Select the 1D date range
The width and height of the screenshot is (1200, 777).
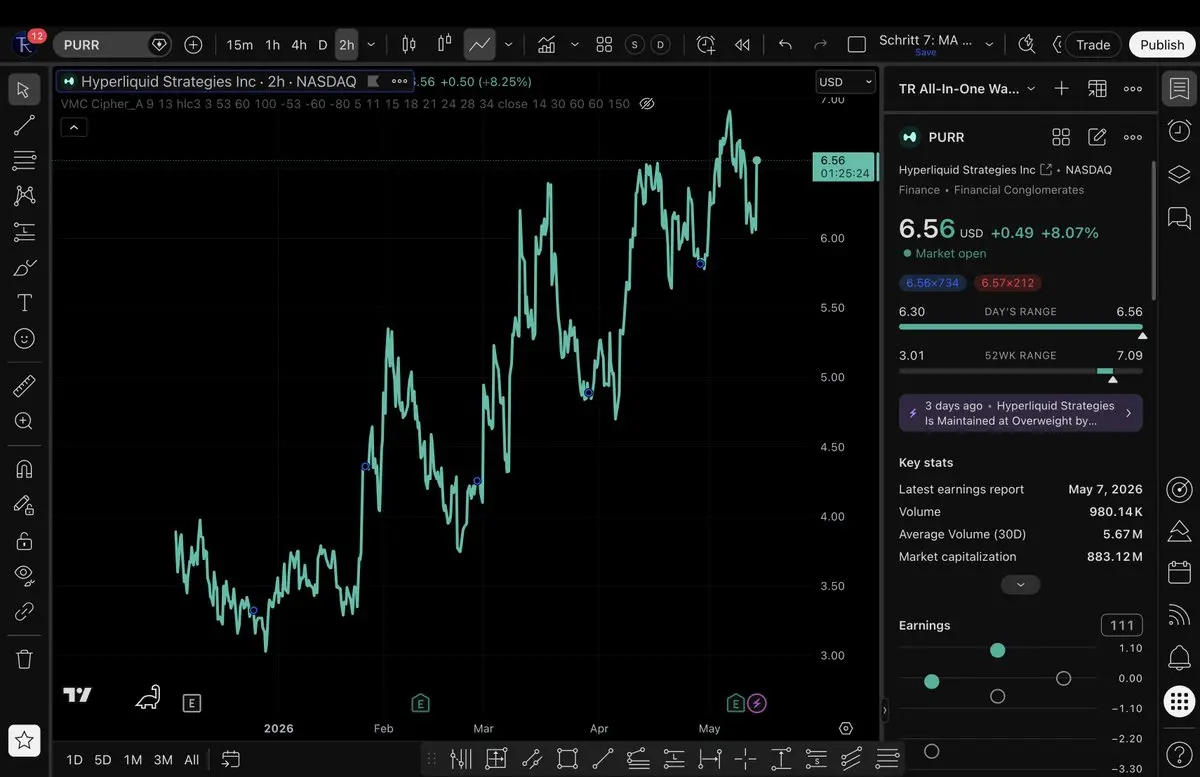(74, 760)
